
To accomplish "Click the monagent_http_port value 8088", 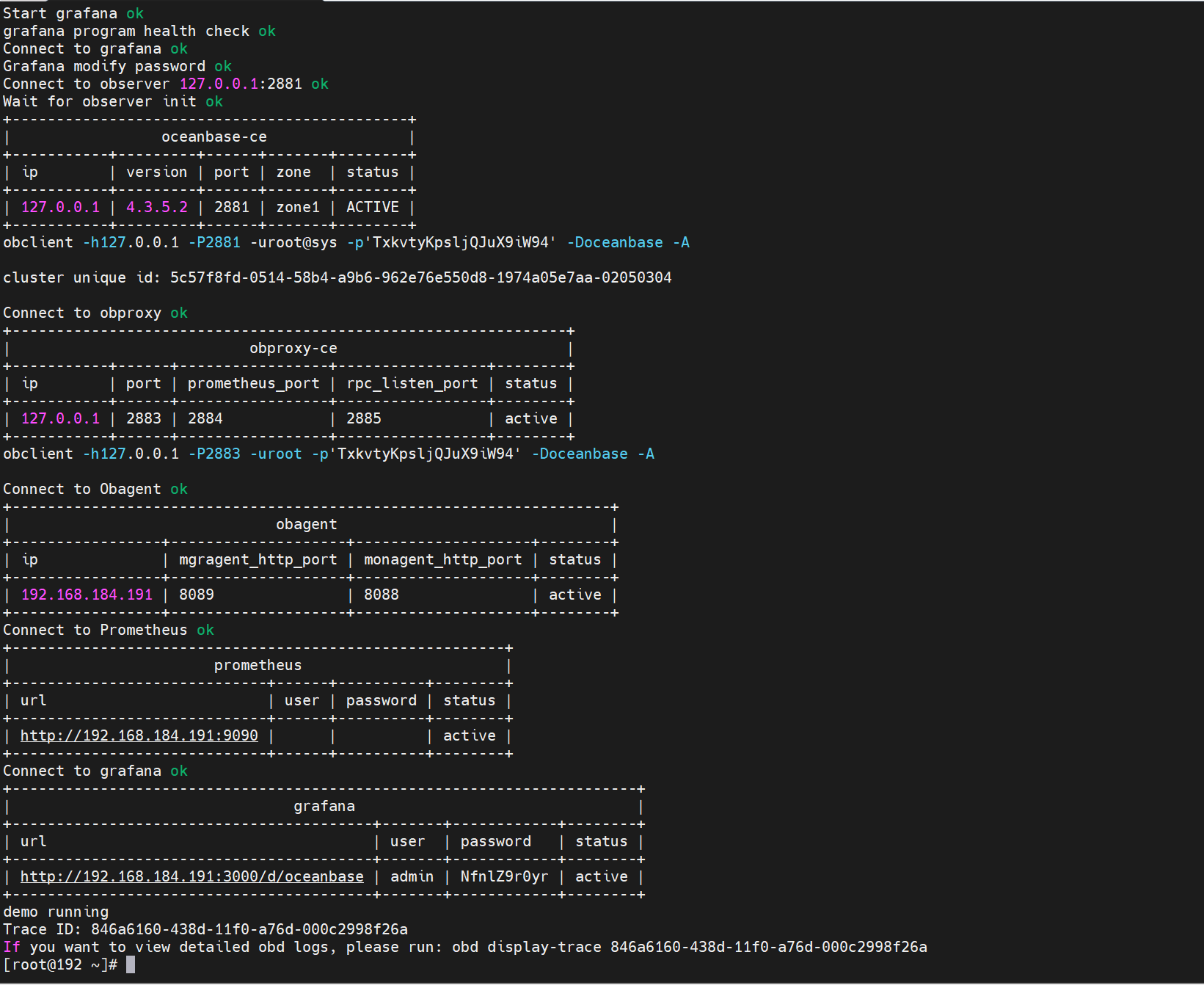I will click(382, 595).
